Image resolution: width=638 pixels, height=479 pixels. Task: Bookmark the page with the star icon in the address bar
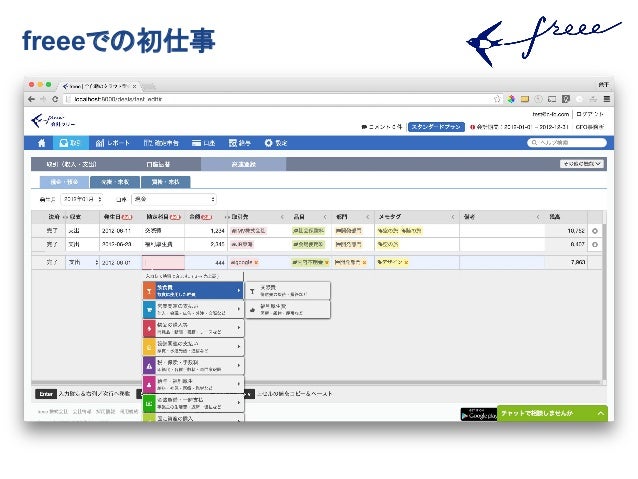tap(497, 99)
